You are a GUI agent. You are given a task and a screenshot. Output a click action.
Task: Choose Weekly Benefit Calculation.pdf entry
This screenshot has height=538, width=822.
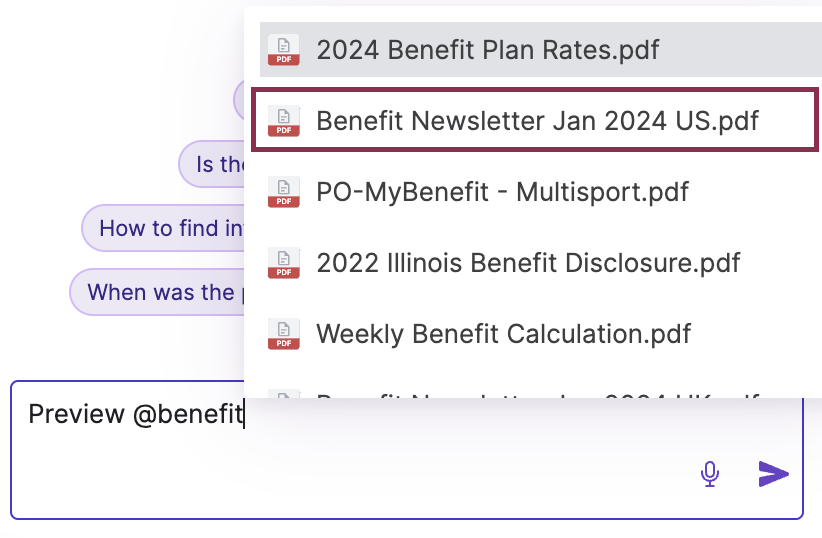point(540,334)
